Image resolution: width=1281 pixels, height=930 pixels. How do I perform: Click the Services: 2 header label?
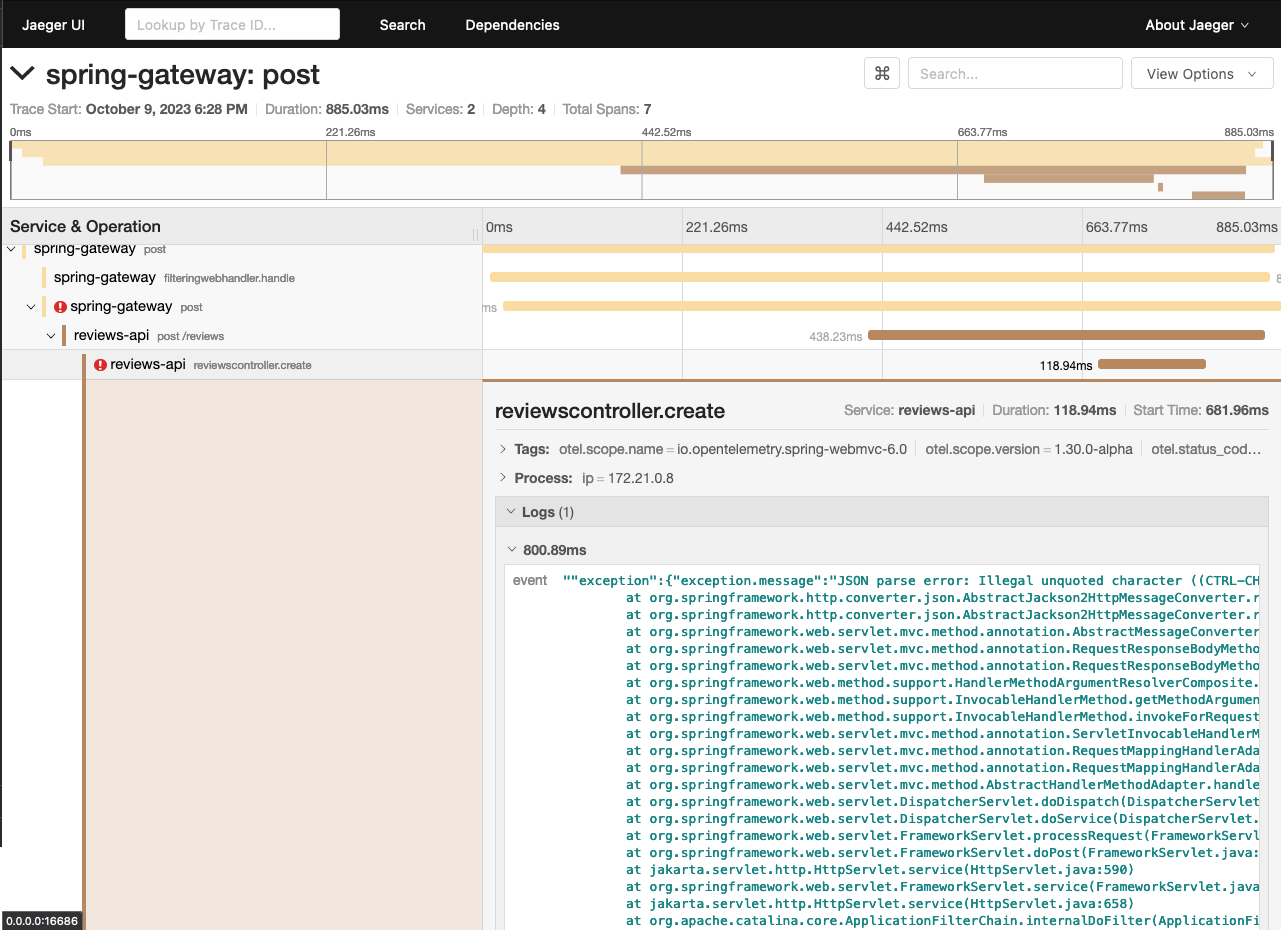point(441,109)
